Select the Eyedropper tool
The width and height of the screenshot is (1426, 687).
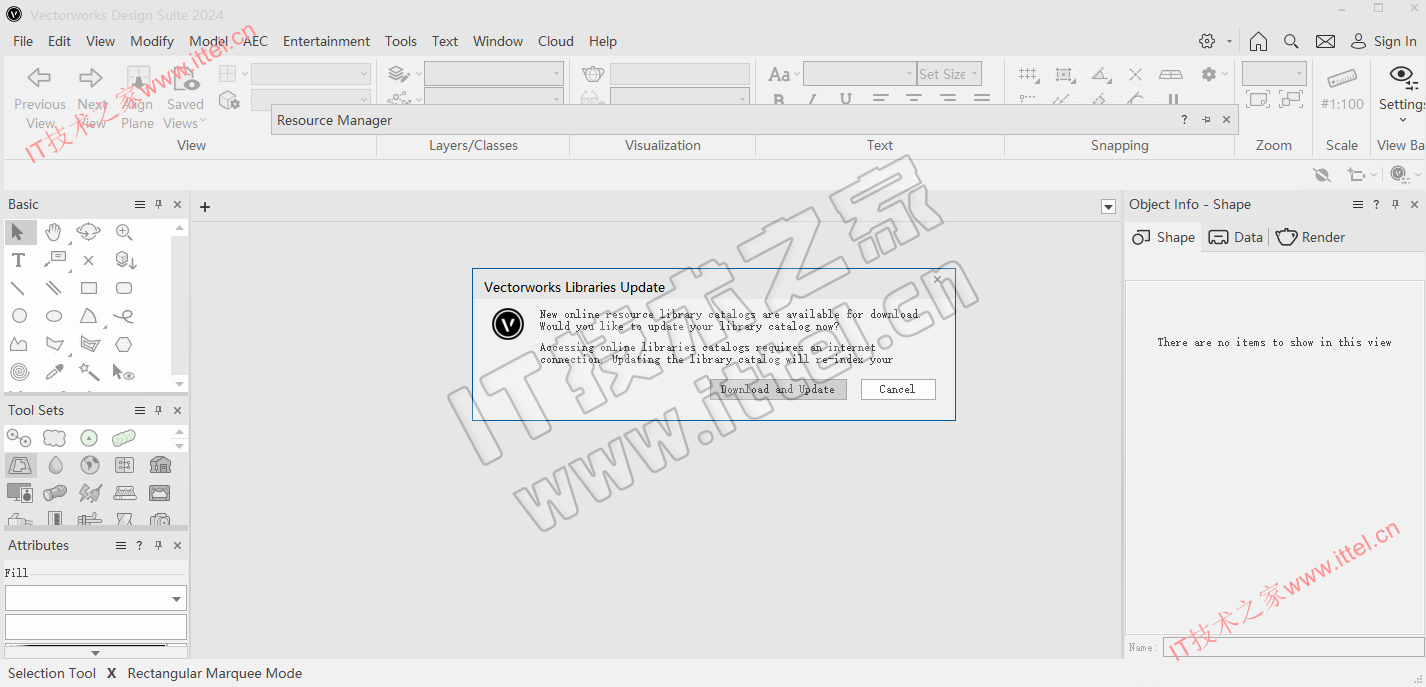pyautogui.click(x=54, y=372)
